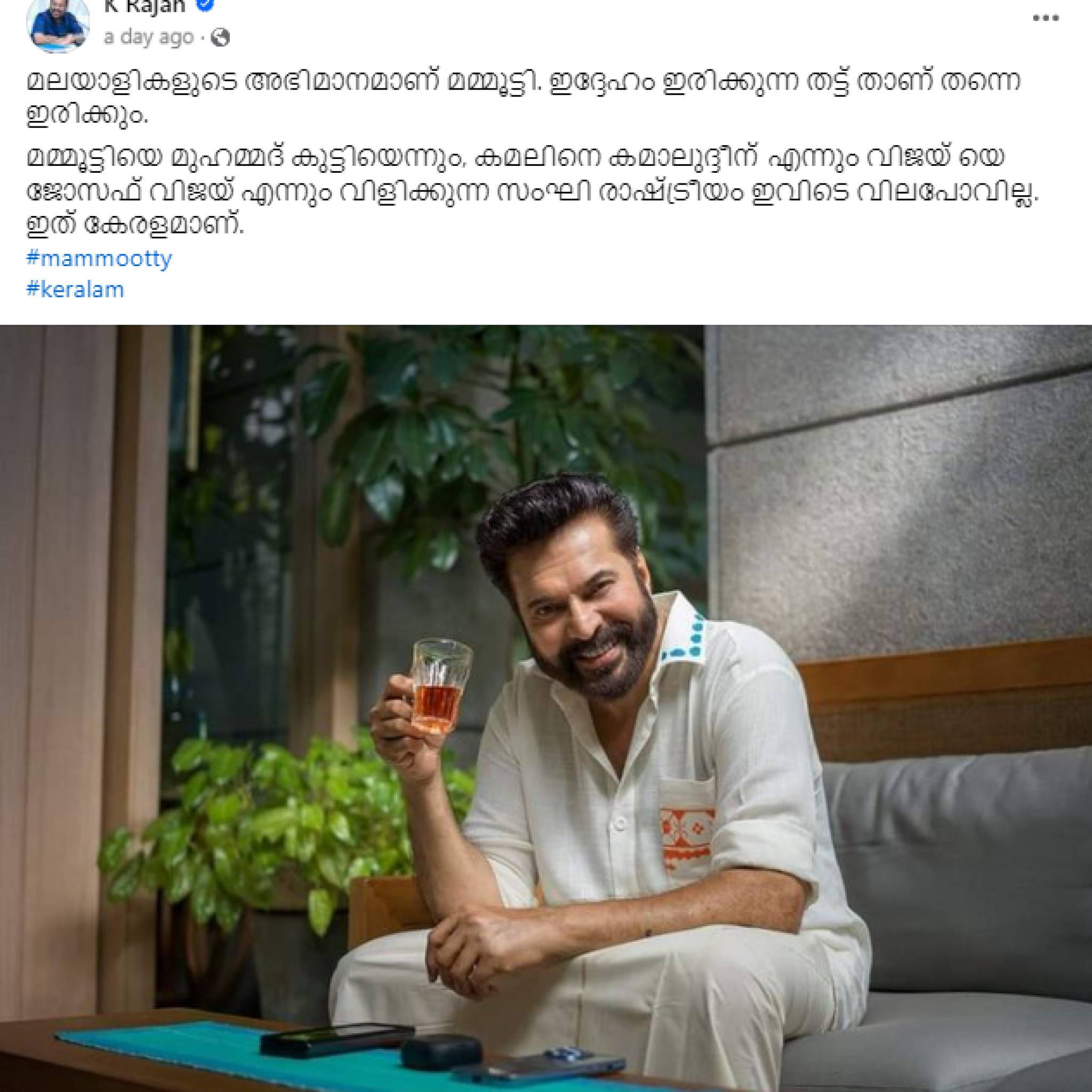The image size is (1092, 1092).
Task: Click the grey textured wall in photo
Action: [898, 486]
